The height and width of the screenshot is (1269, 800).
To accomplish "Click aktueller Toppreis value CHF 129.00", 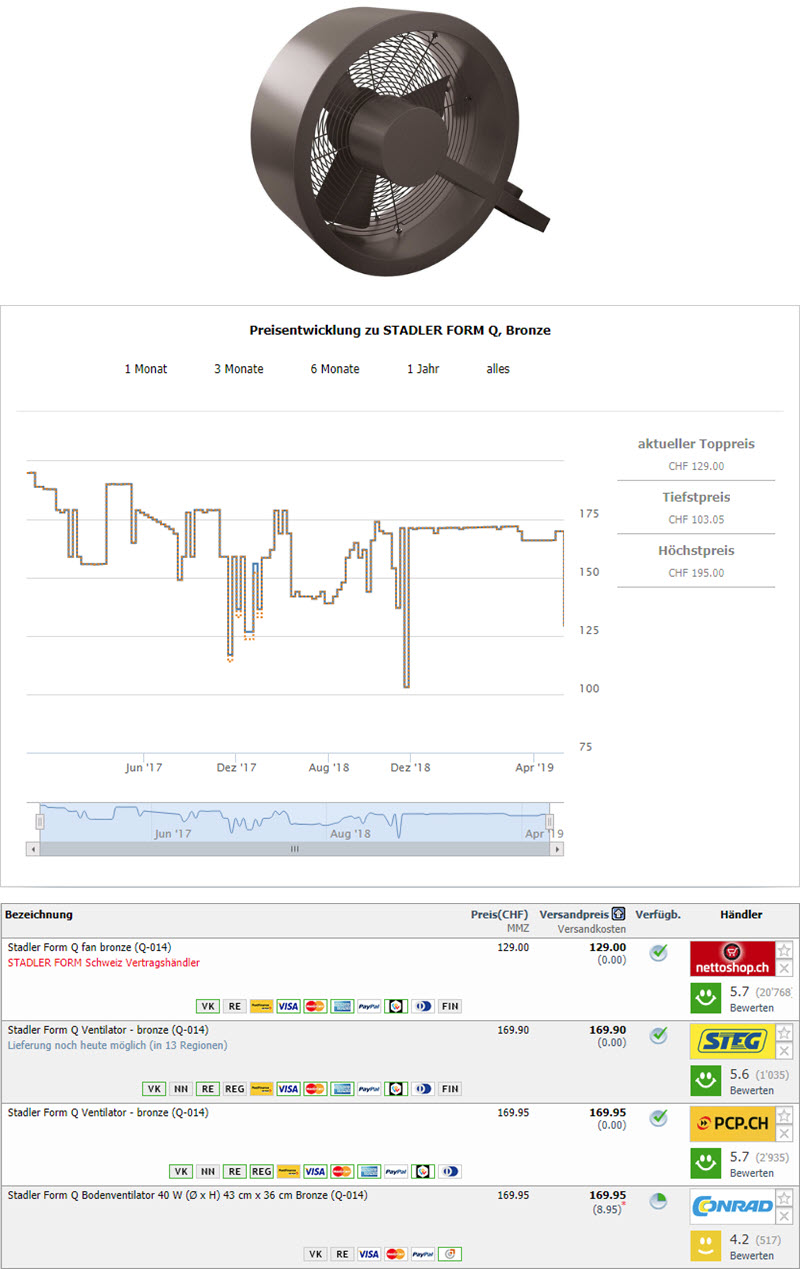I will (696, 466).
